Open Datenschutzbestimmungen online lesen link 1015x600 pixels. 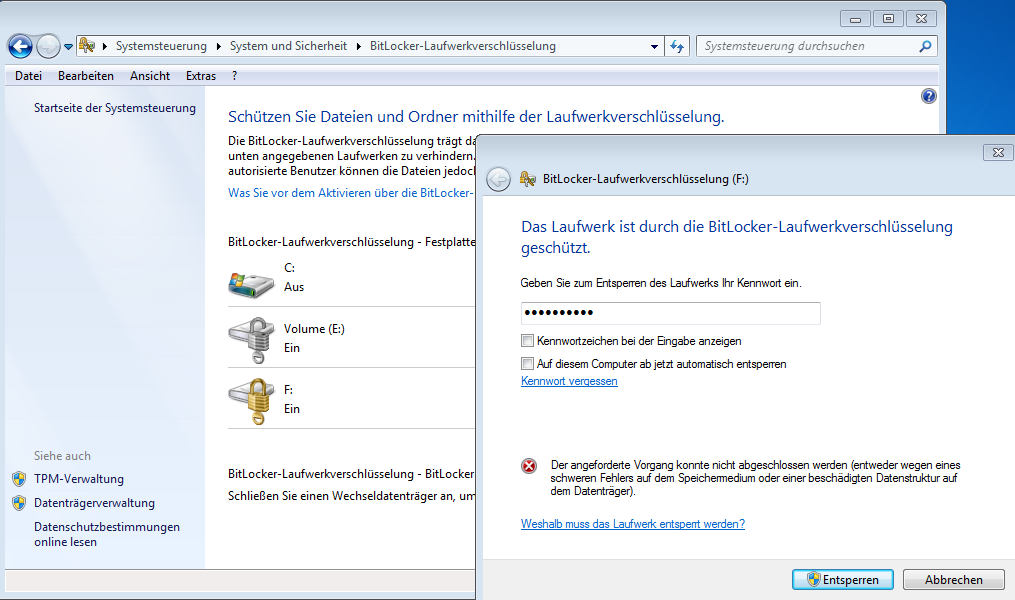(x=107, y=535)
